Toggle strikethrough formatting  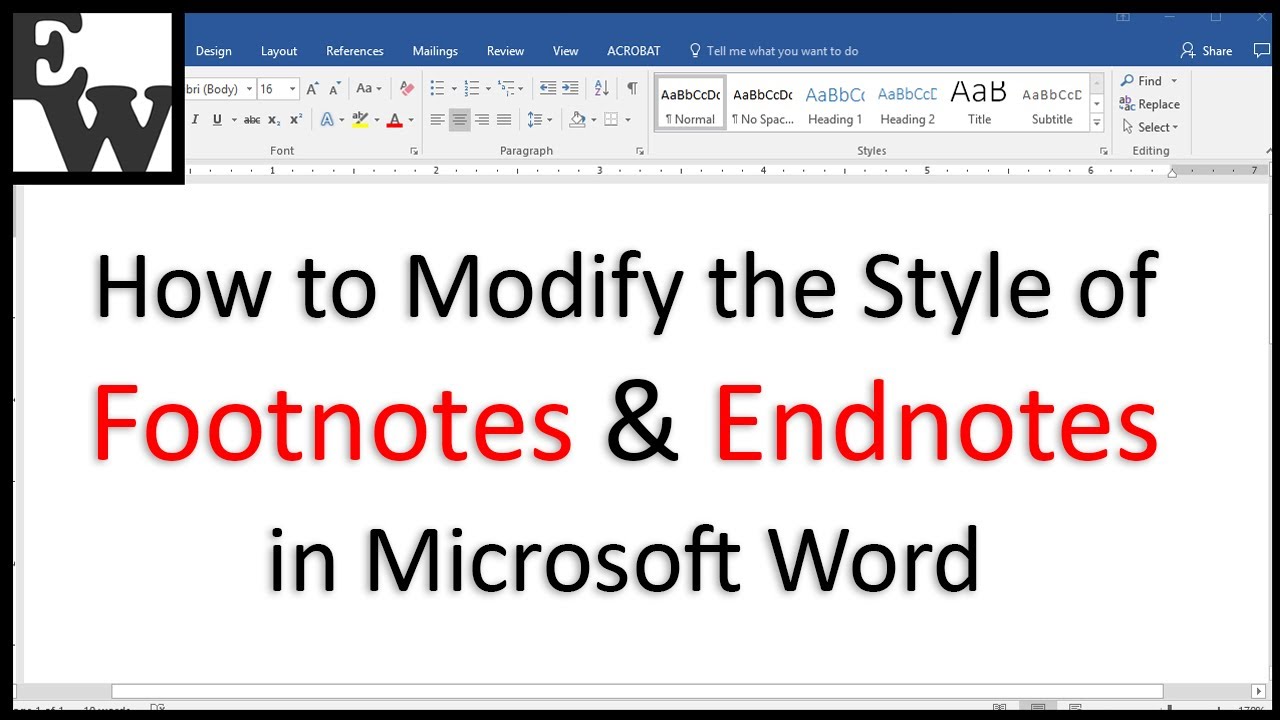pos(252,120)
